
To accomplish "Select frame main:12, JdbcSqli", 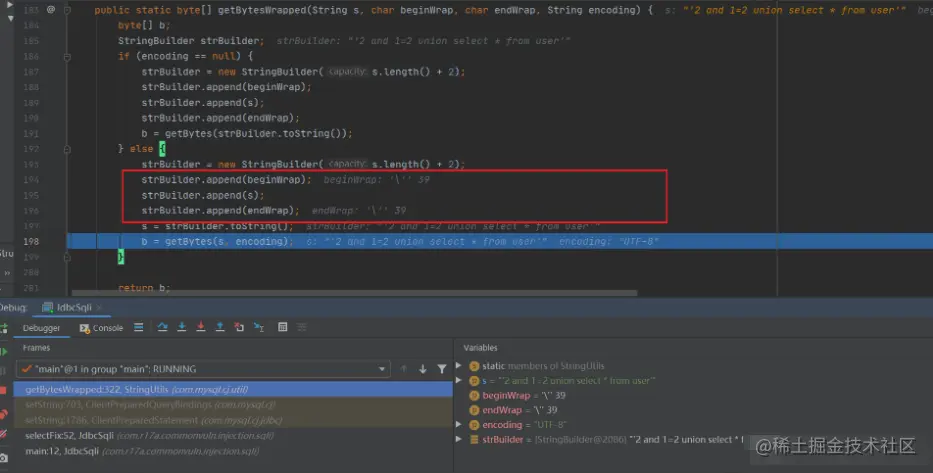I will [x=234, y=451].
